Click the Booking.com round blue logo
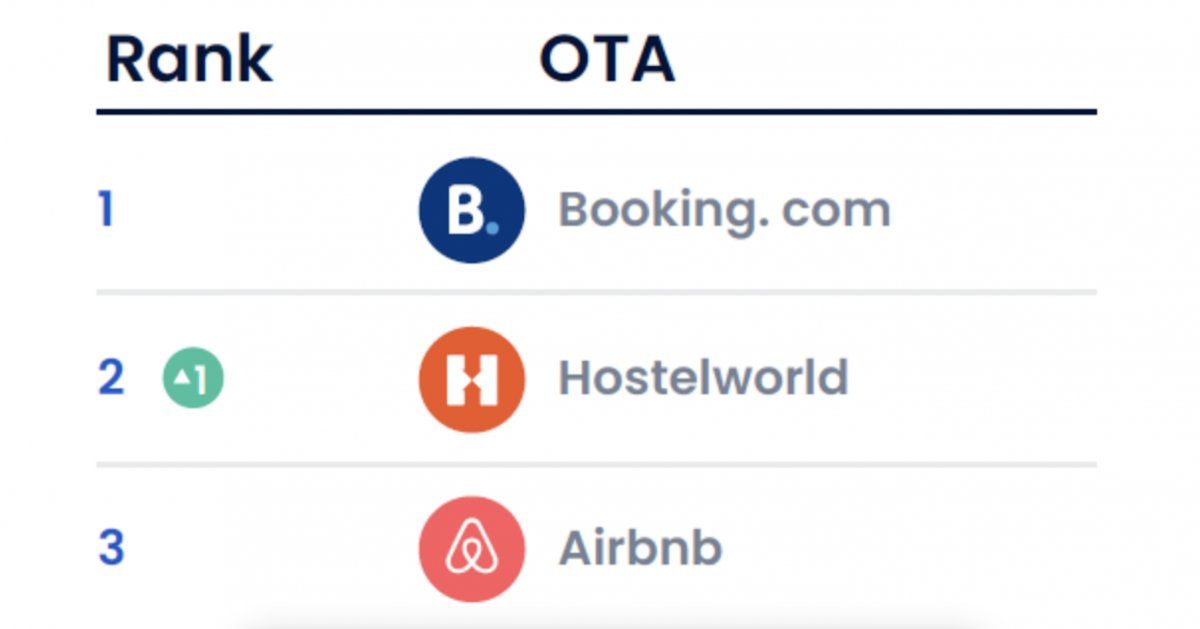 (471, 210)
